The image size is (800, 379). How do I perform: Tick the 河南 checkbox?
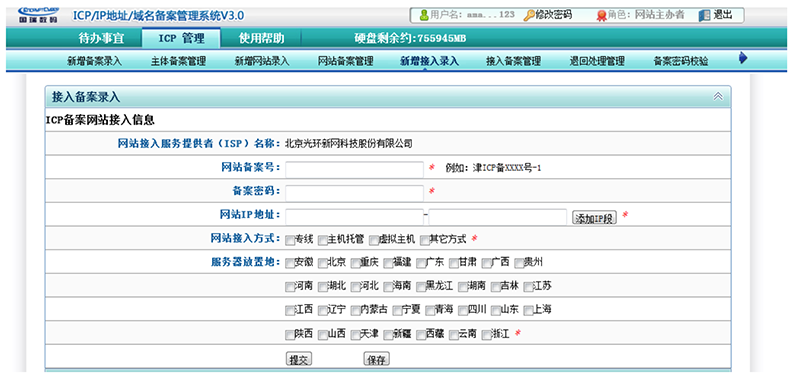click(x=289, y=287)
